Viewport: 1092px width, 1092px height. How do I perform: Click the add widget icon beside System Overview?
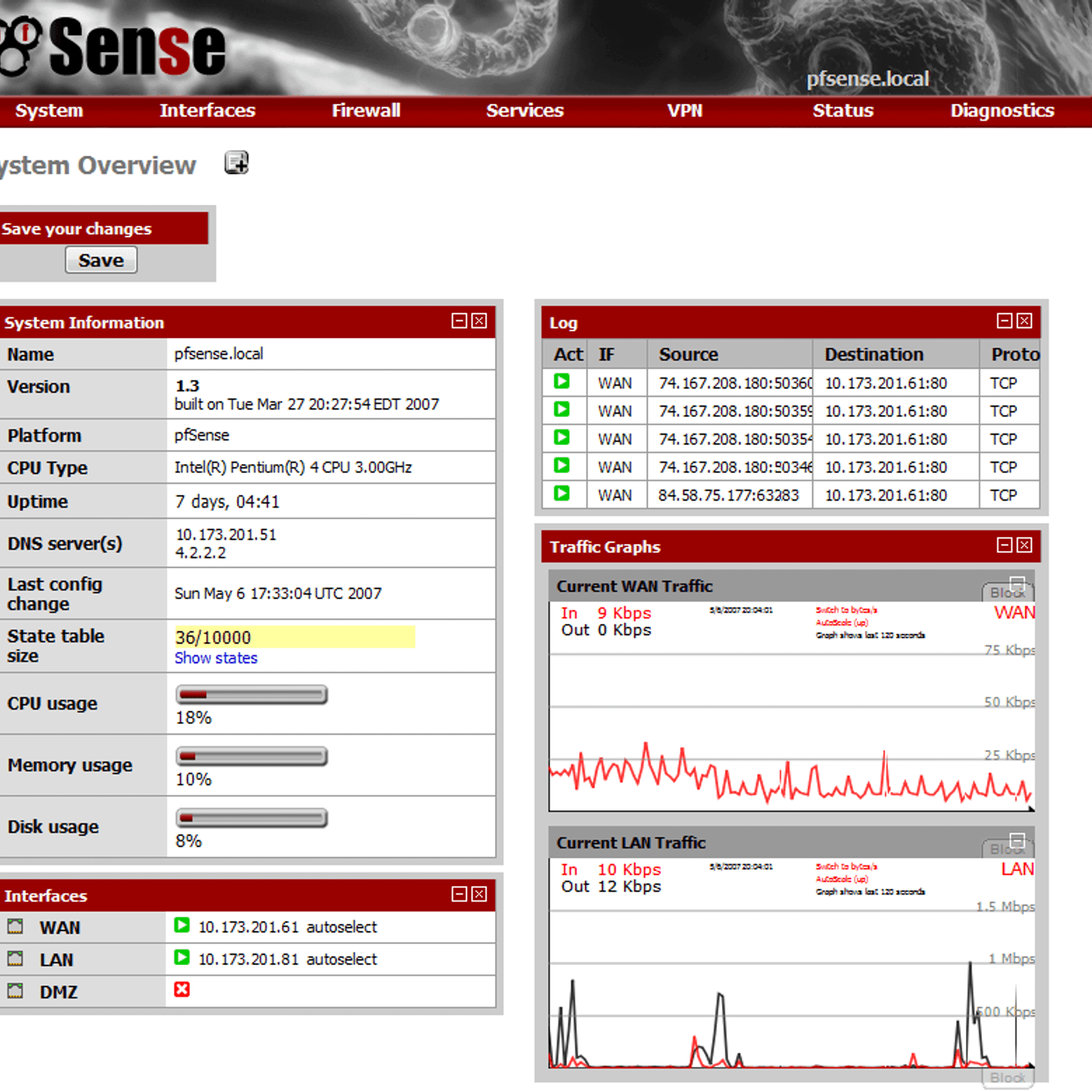click(237, 163)
